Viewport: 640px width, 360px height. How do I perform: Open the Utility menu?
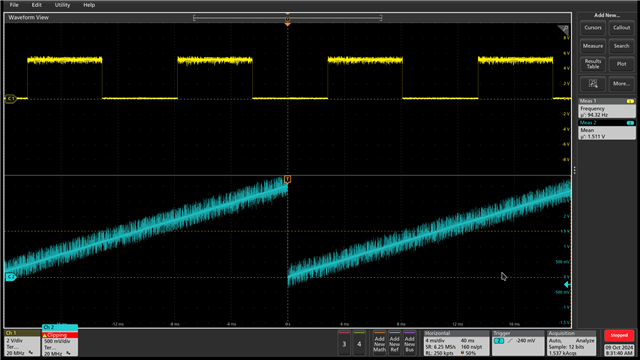click(x=62, y=5)
